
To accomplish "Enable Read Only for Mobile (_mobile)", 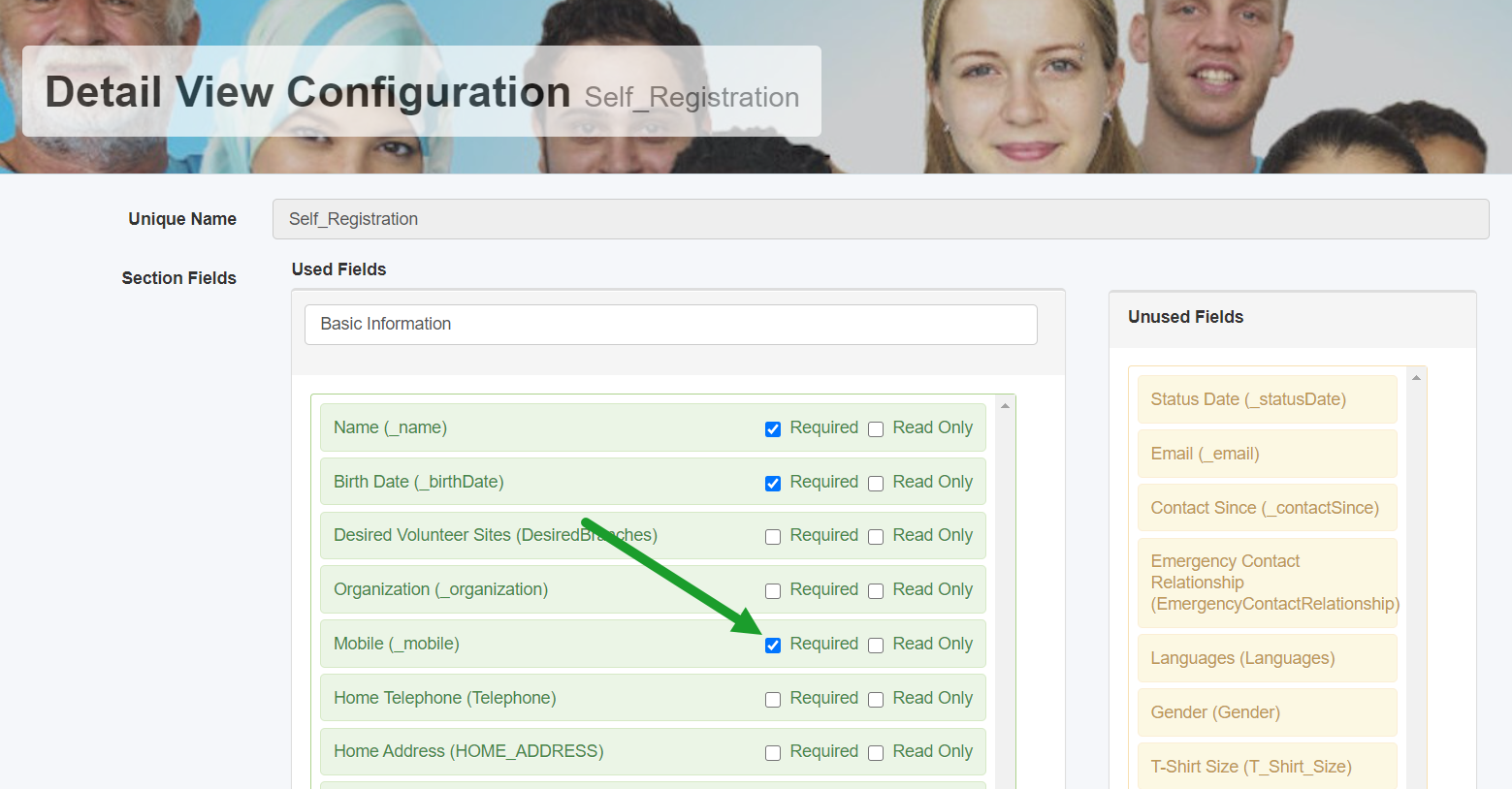I will [x=876, y=646].
